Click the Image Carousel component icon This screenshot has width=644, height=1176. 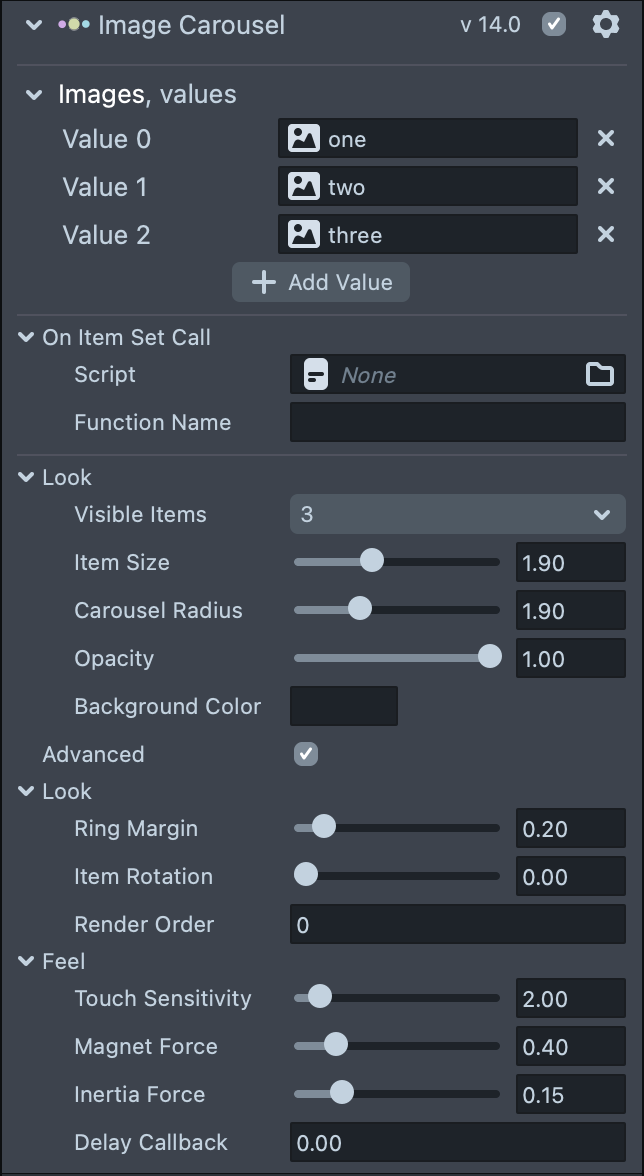(x=74, y=25)
